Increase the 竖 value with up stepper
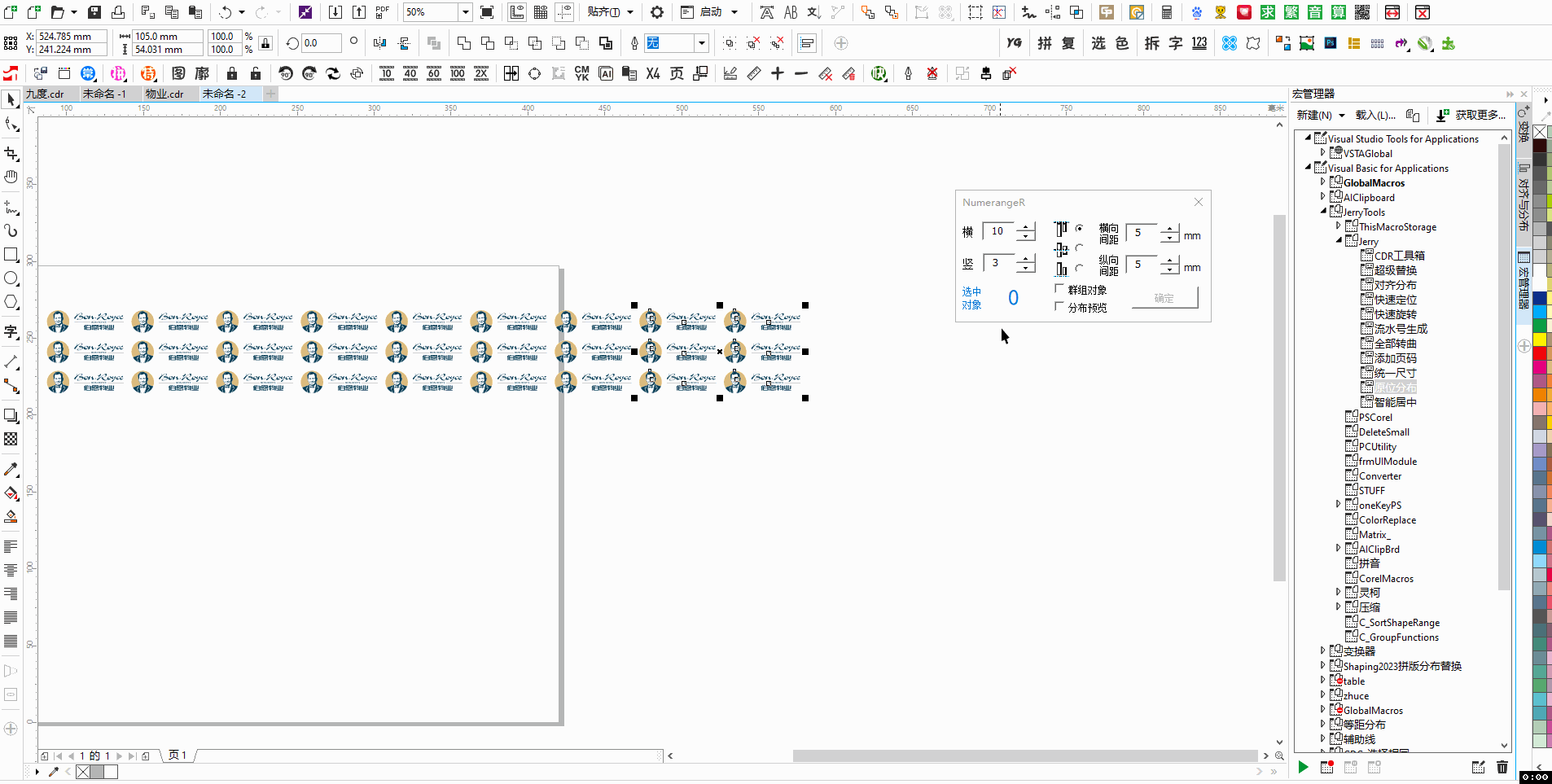 pos(1026,258)
